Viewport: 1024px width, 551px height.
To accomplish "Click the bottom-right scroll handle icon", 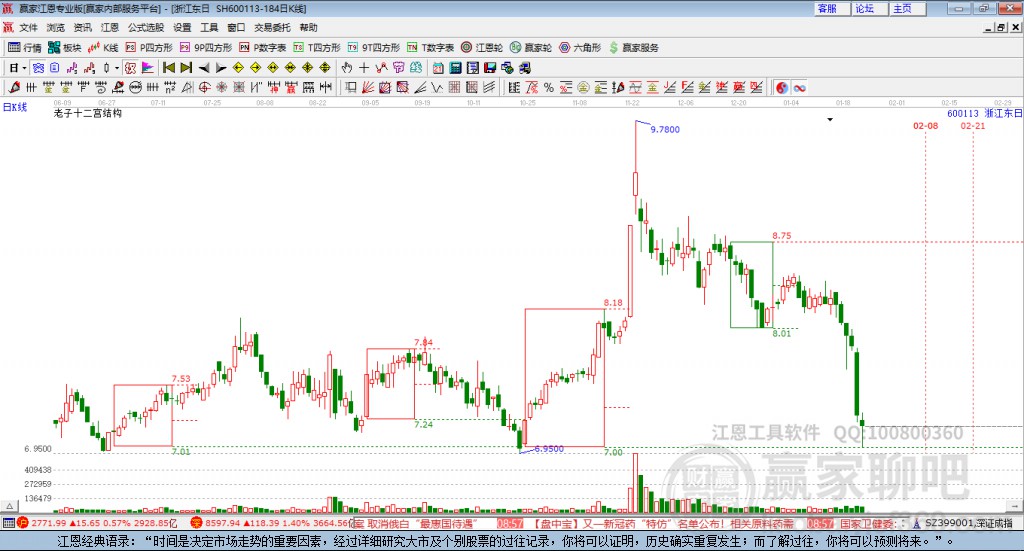I will [1015, 506].
